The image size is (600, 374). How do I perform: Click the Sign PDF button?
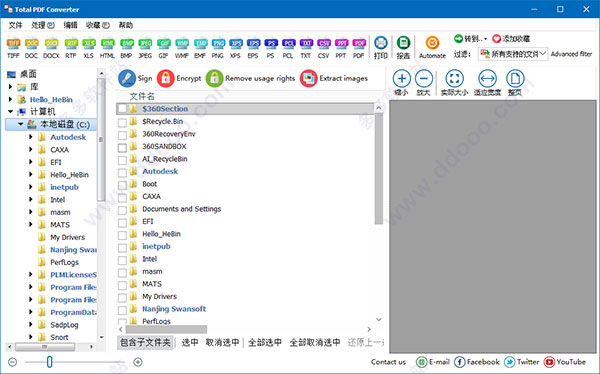pos(135,78)
